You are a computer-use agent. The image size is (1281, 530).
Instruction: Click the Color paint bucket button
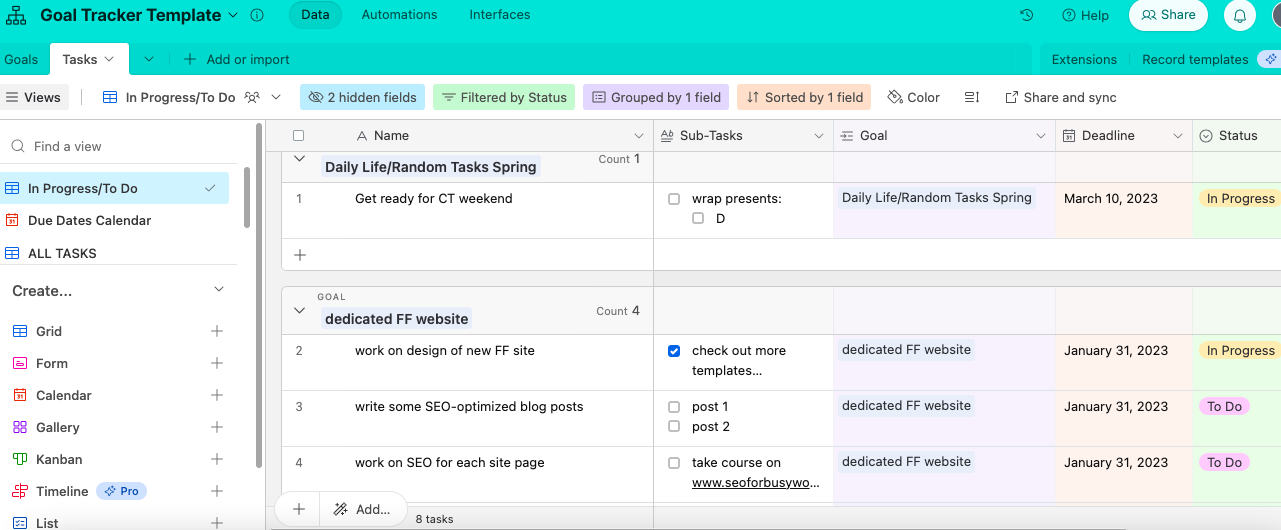coord(913,97)
